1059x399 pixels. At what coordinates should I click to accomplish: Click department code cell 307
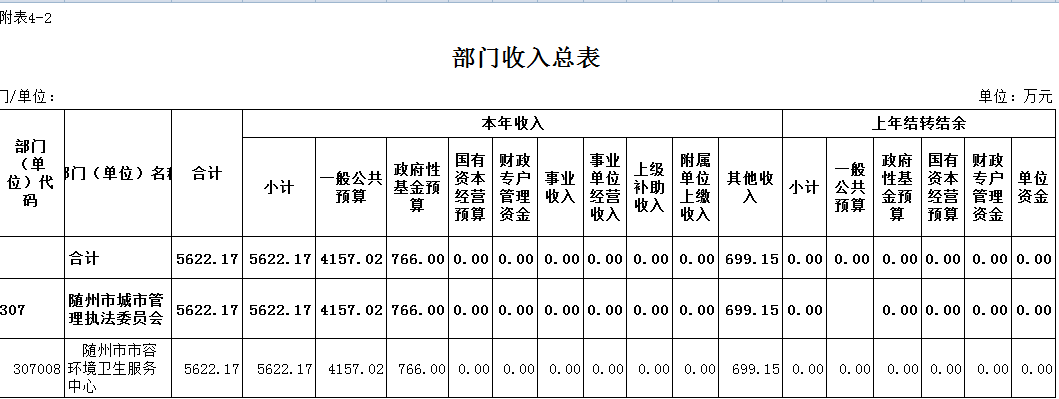(x=32, y=310)
